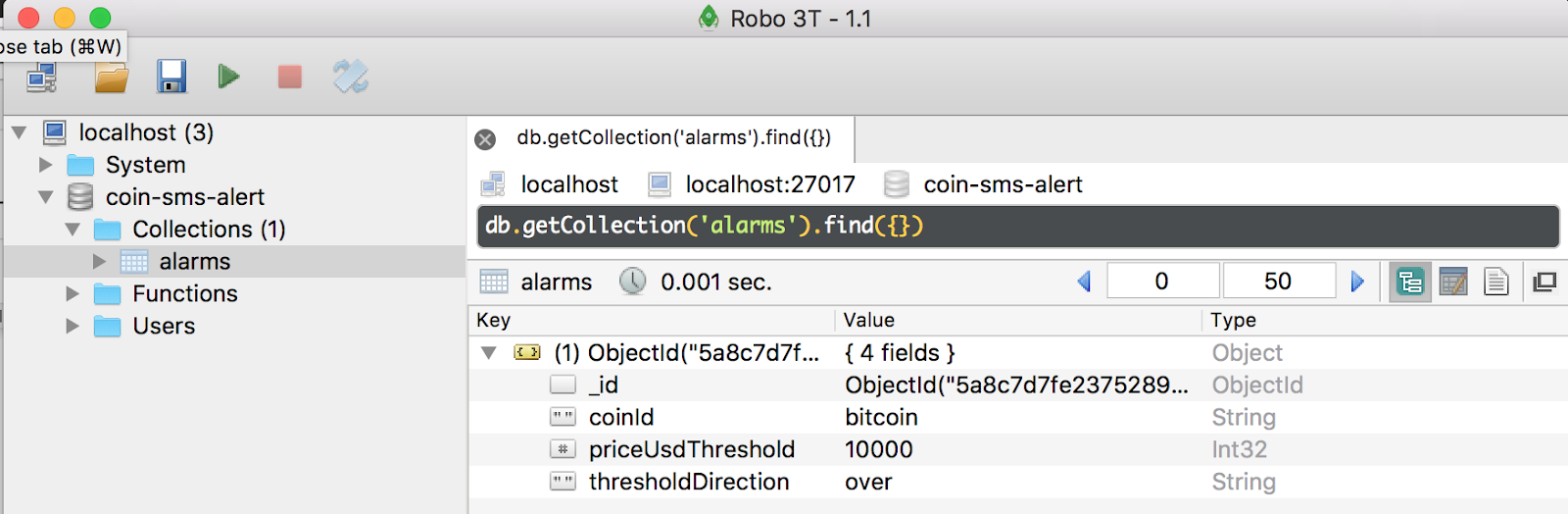
Task: Click the rotate orientation toolbar icon
Action: coord(350,77)
